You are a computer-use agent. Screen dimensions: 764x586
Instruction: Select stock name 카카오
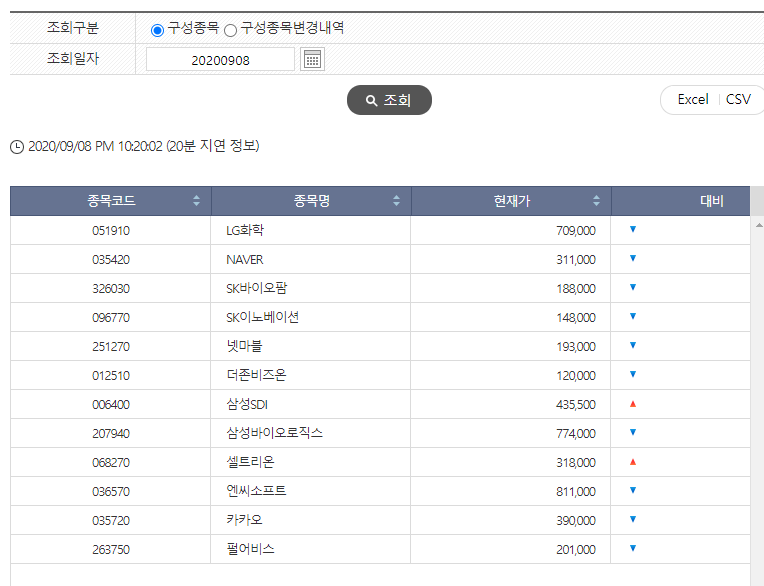pyautogui.click(x=244, y=520)
